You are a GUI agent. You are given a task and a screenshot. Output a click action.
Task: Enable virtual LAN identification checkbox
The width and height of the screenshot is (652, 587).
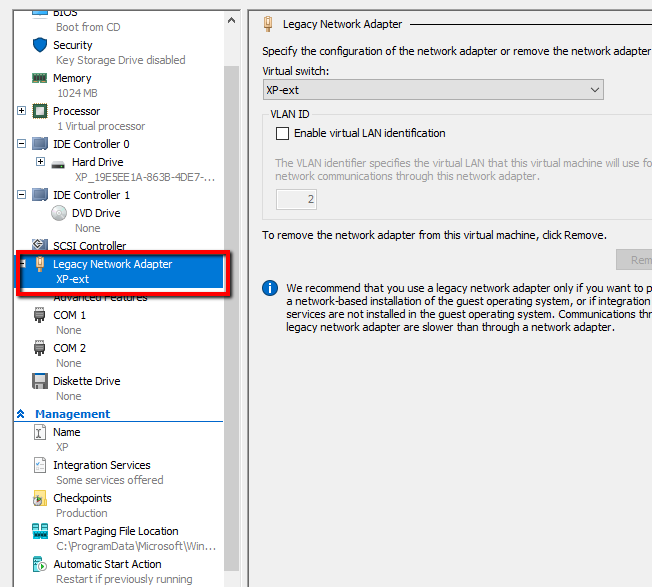click(x=282, y=133)
